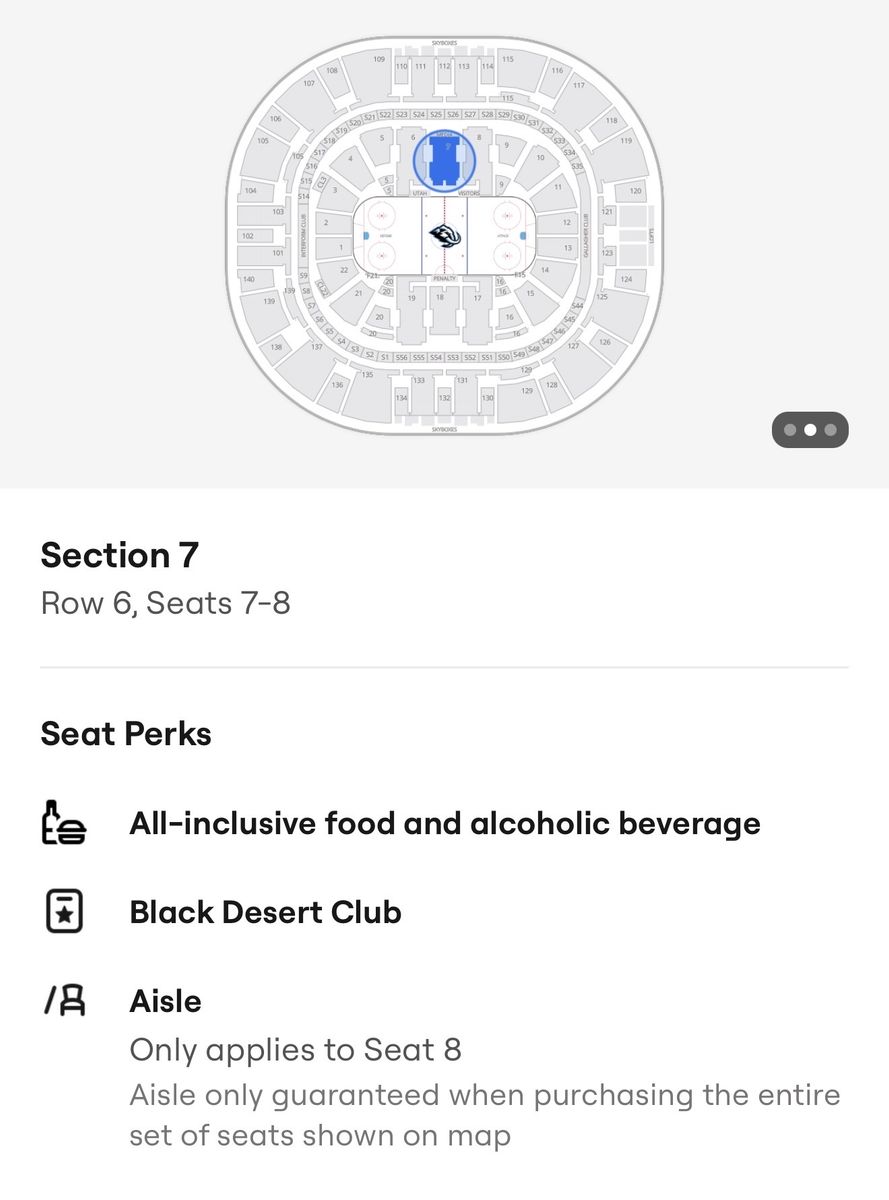The image size is (889, 1200).
Task: Tap the image pagination dots indicator
Action: click(x=810, y=430)
